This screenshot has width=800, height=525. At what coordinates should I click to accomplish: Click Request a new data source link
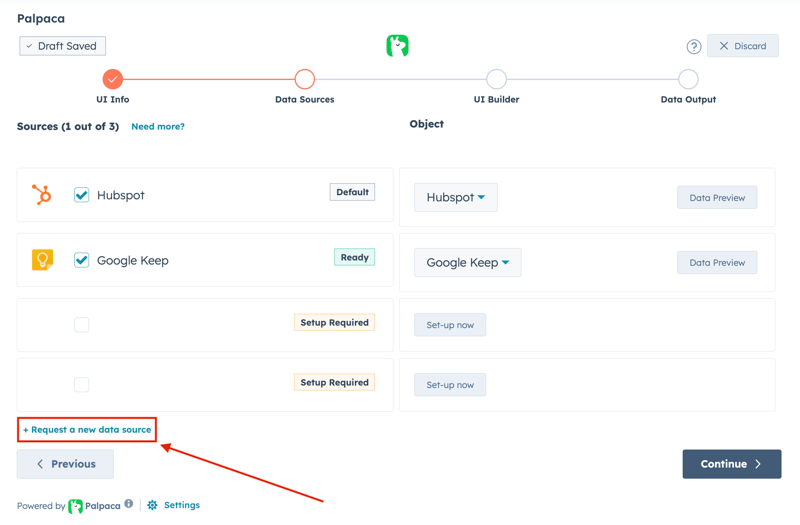point(88,430)
